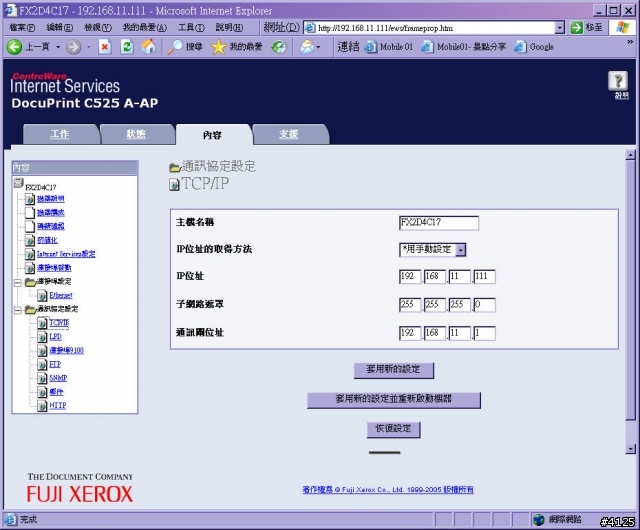Open the 檔案(F) menu

pyautogui.click(x=22, y=28)
